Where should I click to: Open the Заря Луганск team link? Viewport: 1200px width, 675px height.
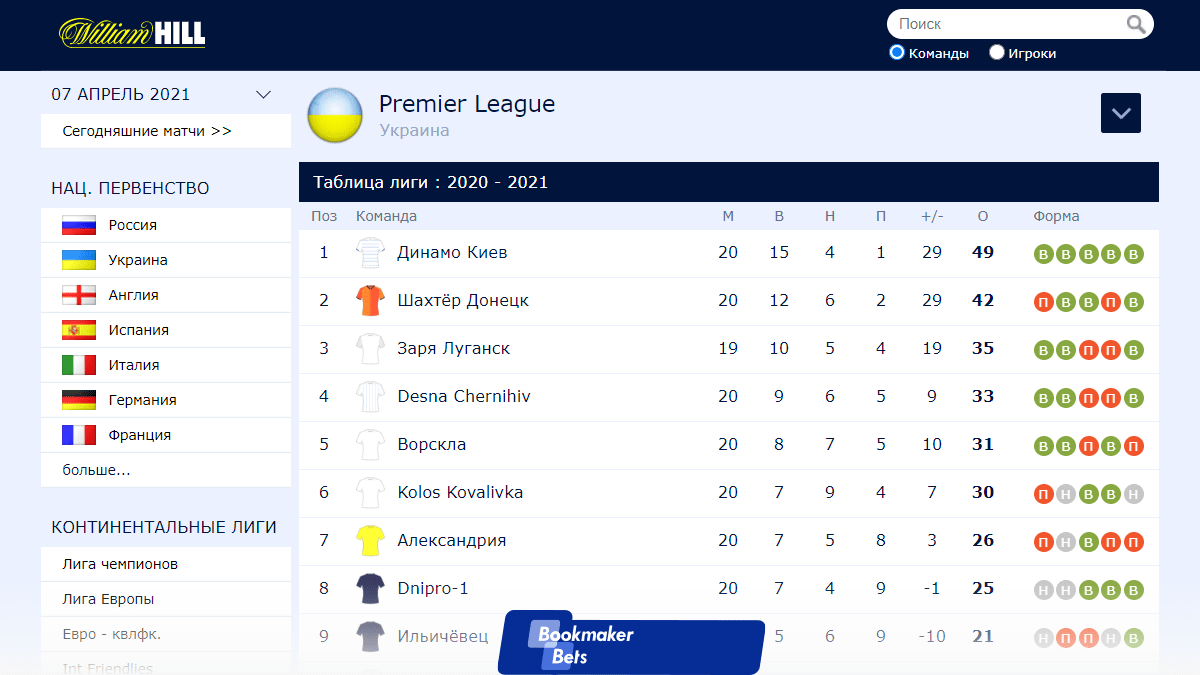click(x=453, y=348)
